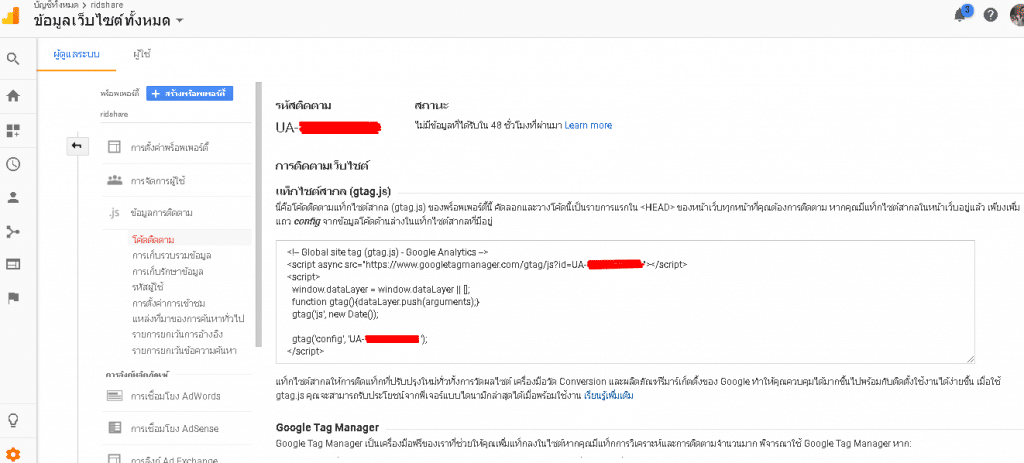This screenshot has height=463, width=1024.
Task: Go to Home icon in sidebar
Action: (13, 96)
